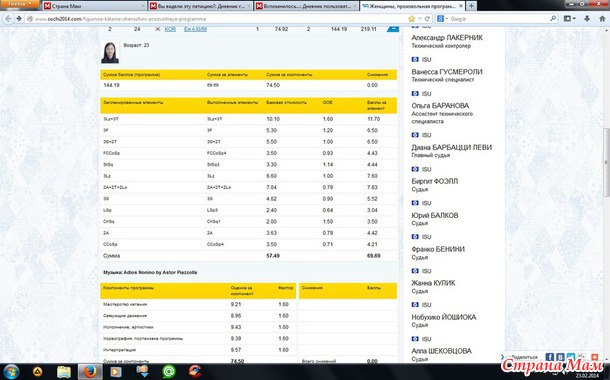Screen dimensions: 610x380
Task: Expand the bookmarks toolbar menu button
Action: point(569,19)
